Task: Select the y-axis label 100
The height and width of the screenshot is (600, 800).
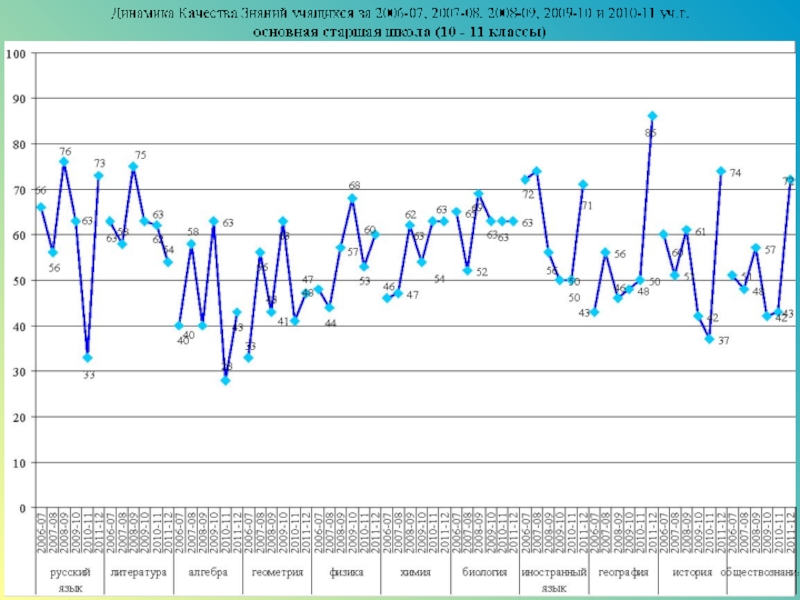Action: point(16,53)
